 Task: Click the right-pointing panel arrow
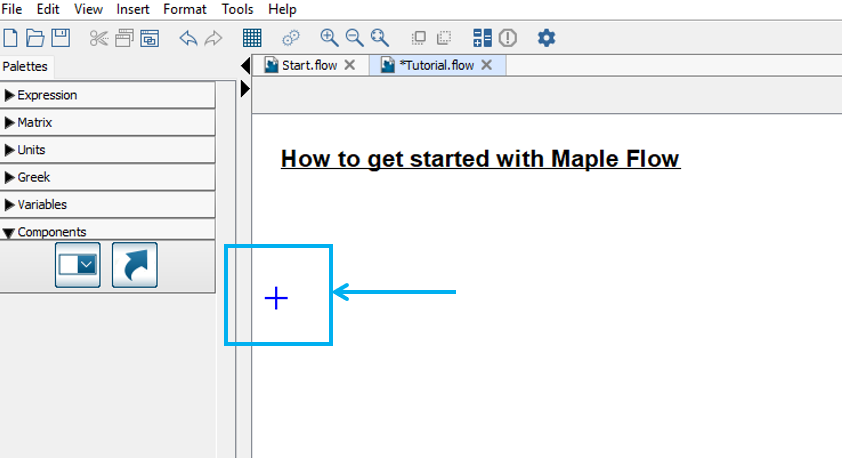[x=245, y=89]
